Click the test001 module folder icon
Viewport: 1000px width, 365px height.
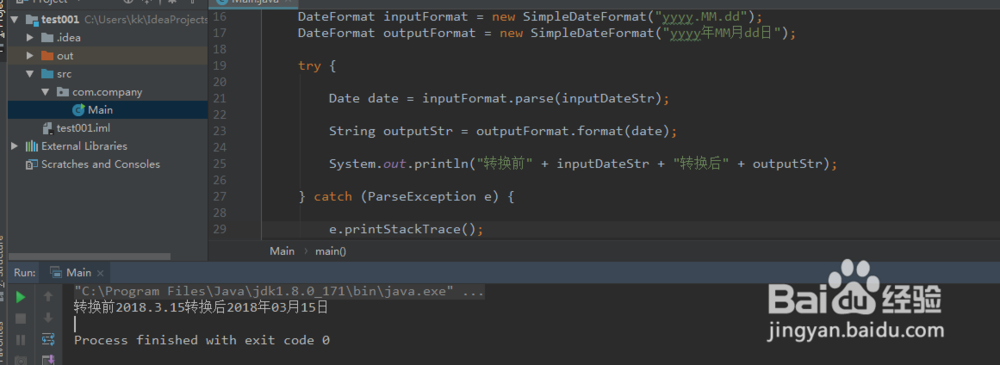[x=32, y=19]
